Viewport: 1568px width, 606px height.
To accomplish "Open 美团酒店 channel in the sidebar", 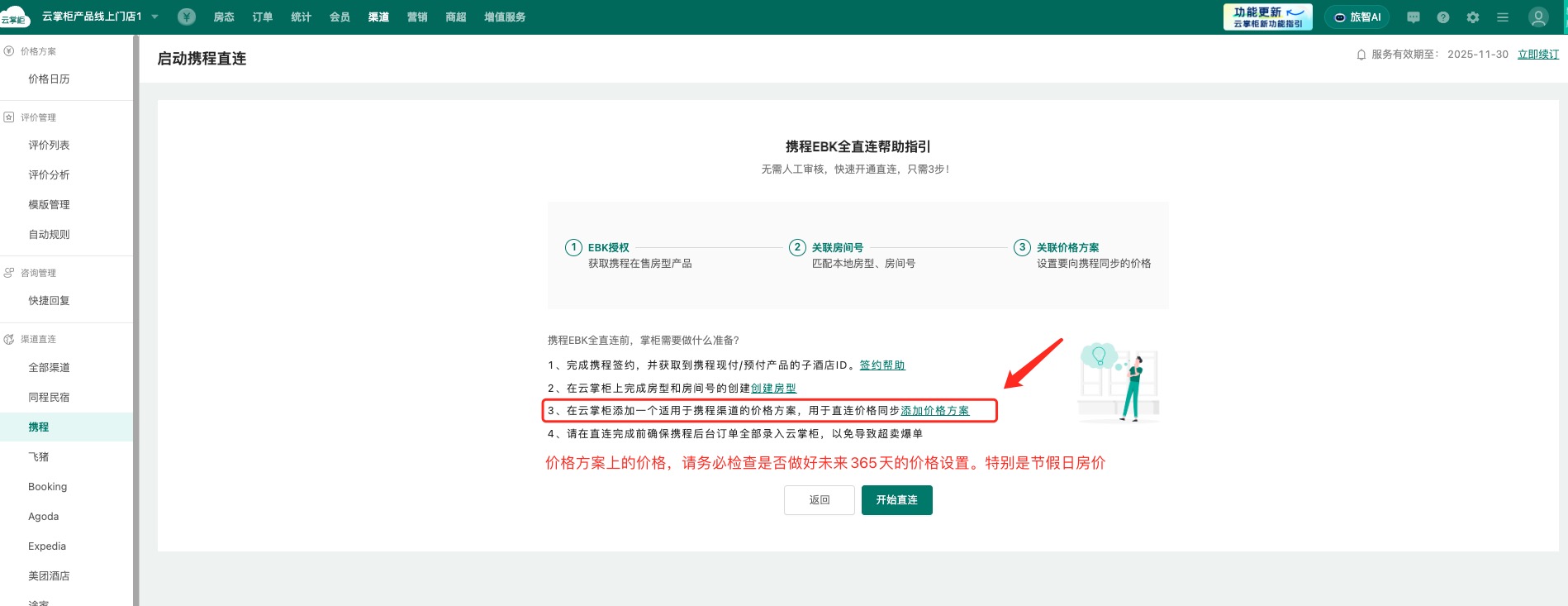I will click(49, 576).
